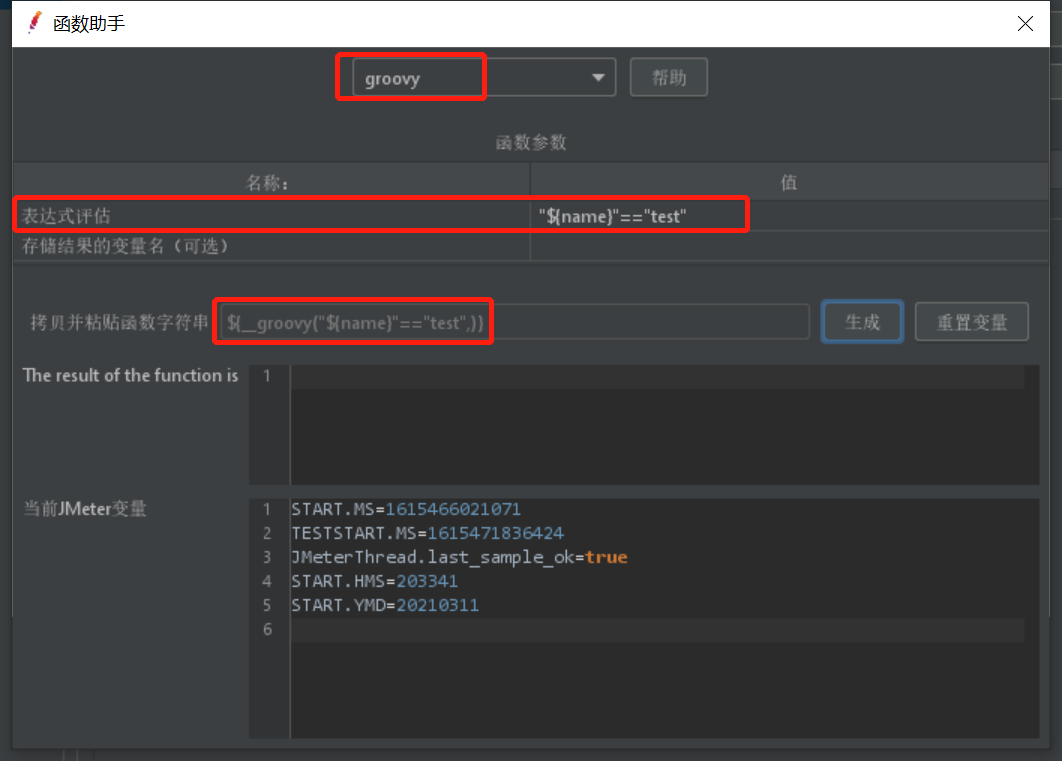Click the START.YMD=20210311 line
Viewport: 1062px width, 761px height.
tap(385, 605)
